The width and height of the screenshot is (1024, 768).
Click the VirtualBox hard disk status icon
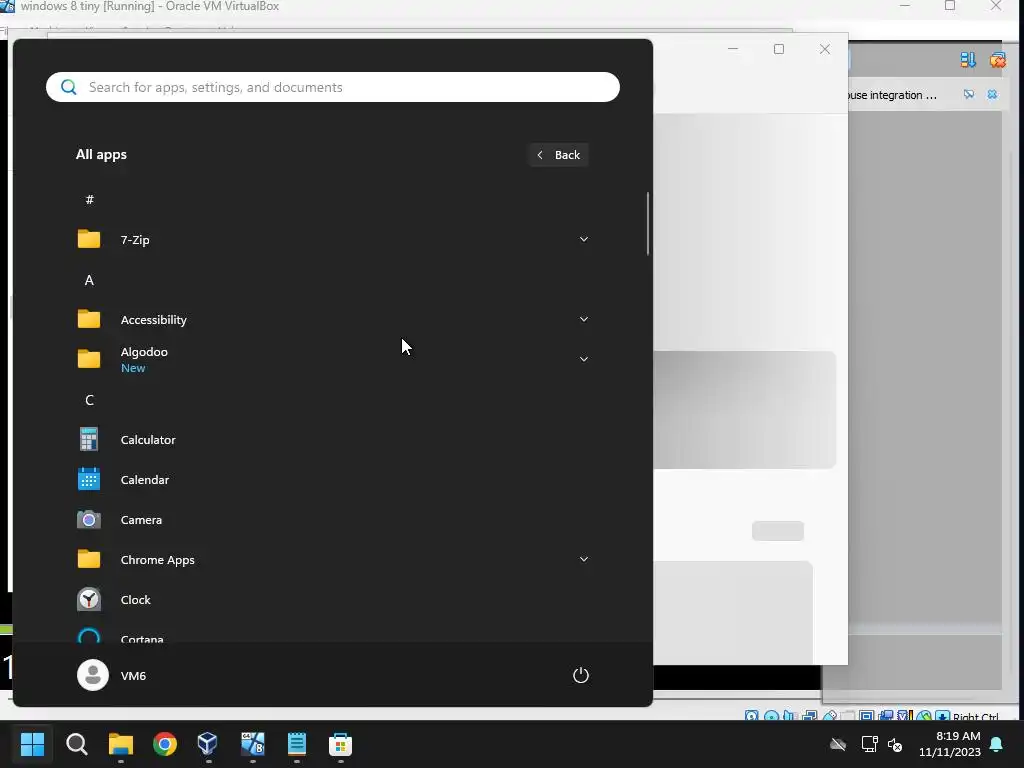pos(752,716)
